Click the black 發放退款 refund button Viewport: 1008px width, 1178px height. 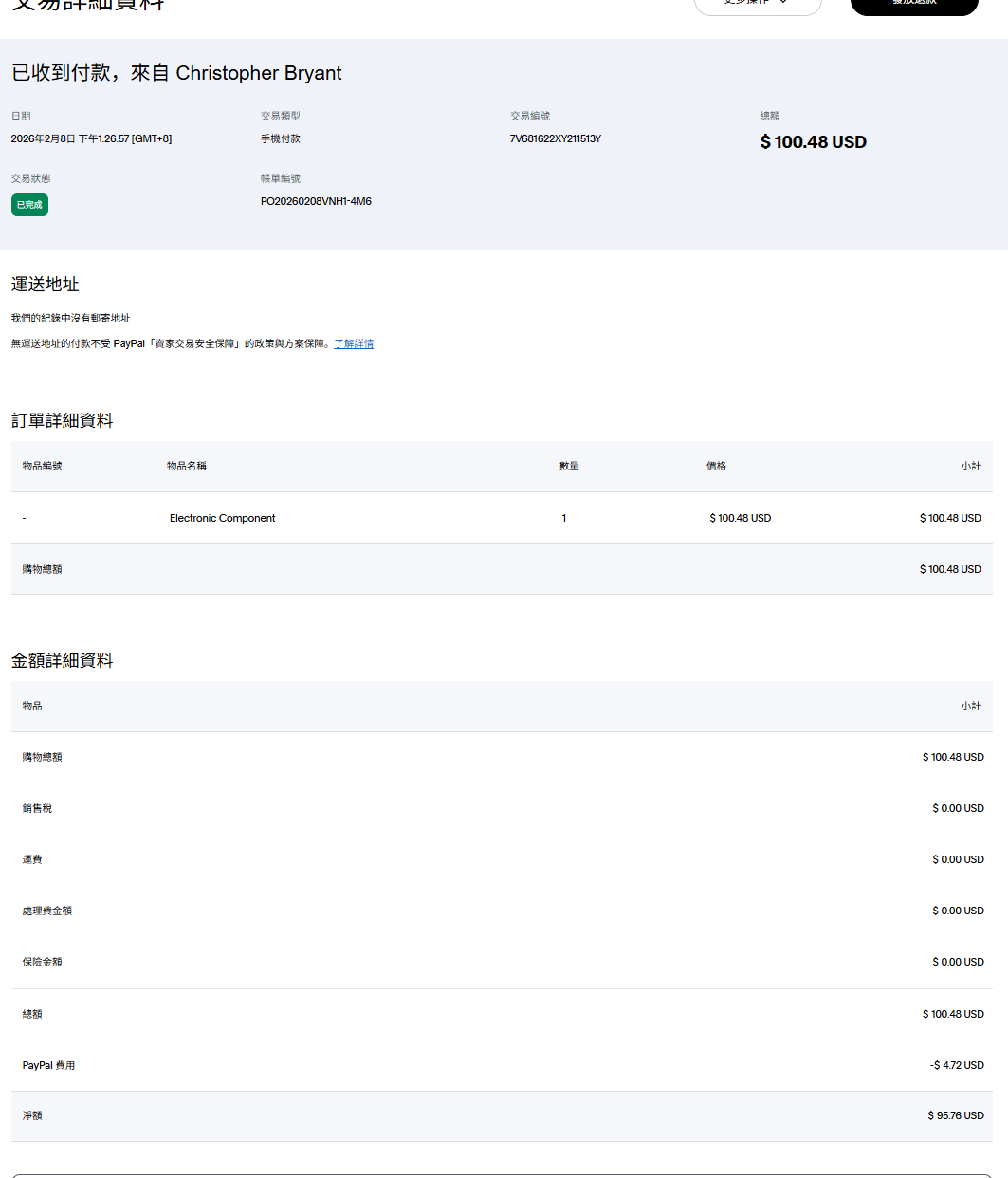pos(913,4)
